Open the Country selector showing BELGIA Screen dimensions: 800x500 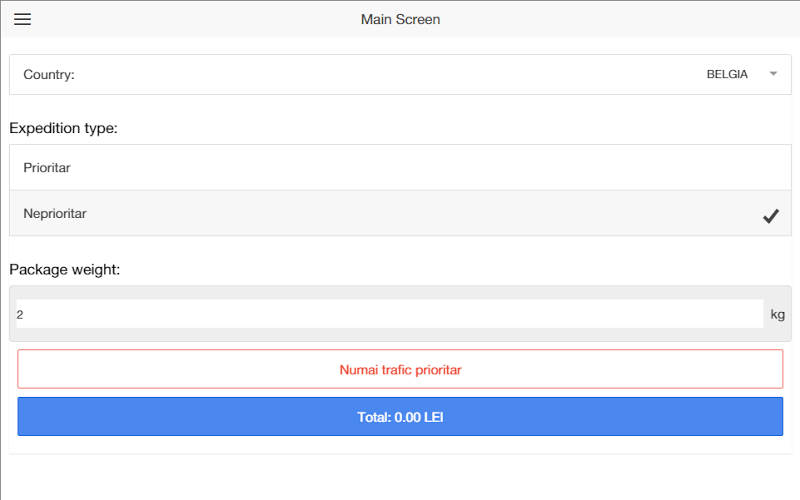(400, 75)
